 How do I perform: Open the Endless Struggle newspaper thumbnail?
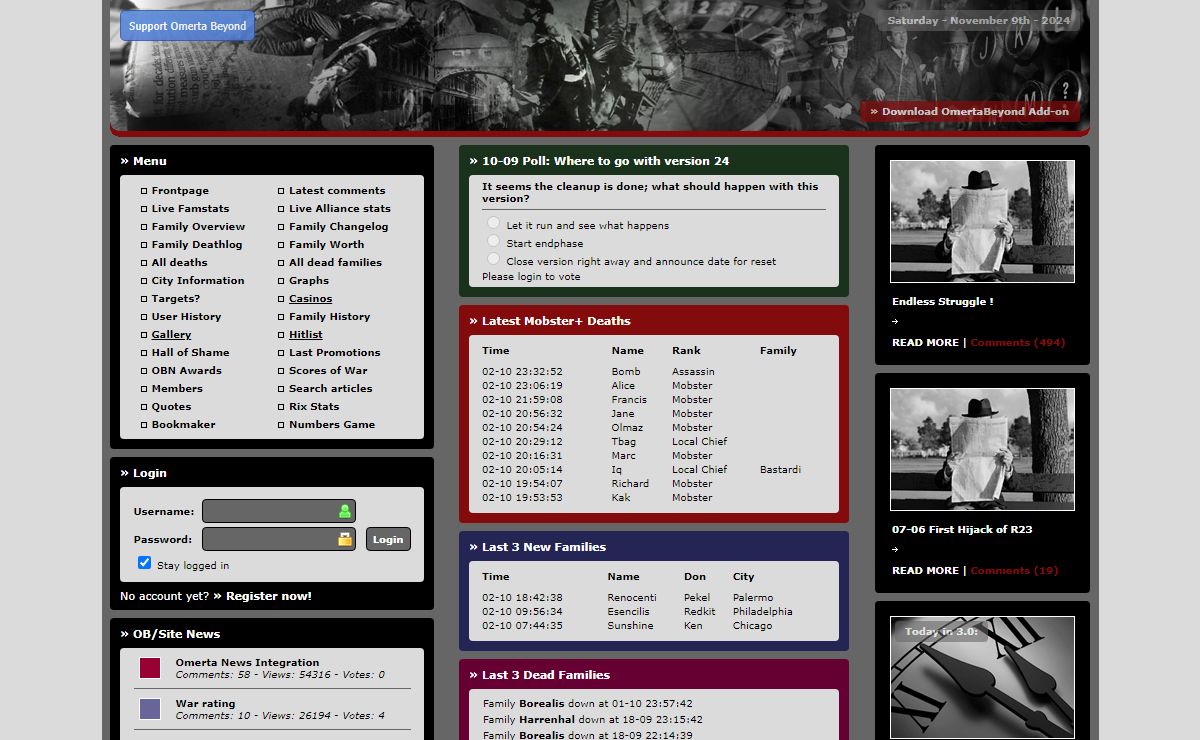coord(982,221)
